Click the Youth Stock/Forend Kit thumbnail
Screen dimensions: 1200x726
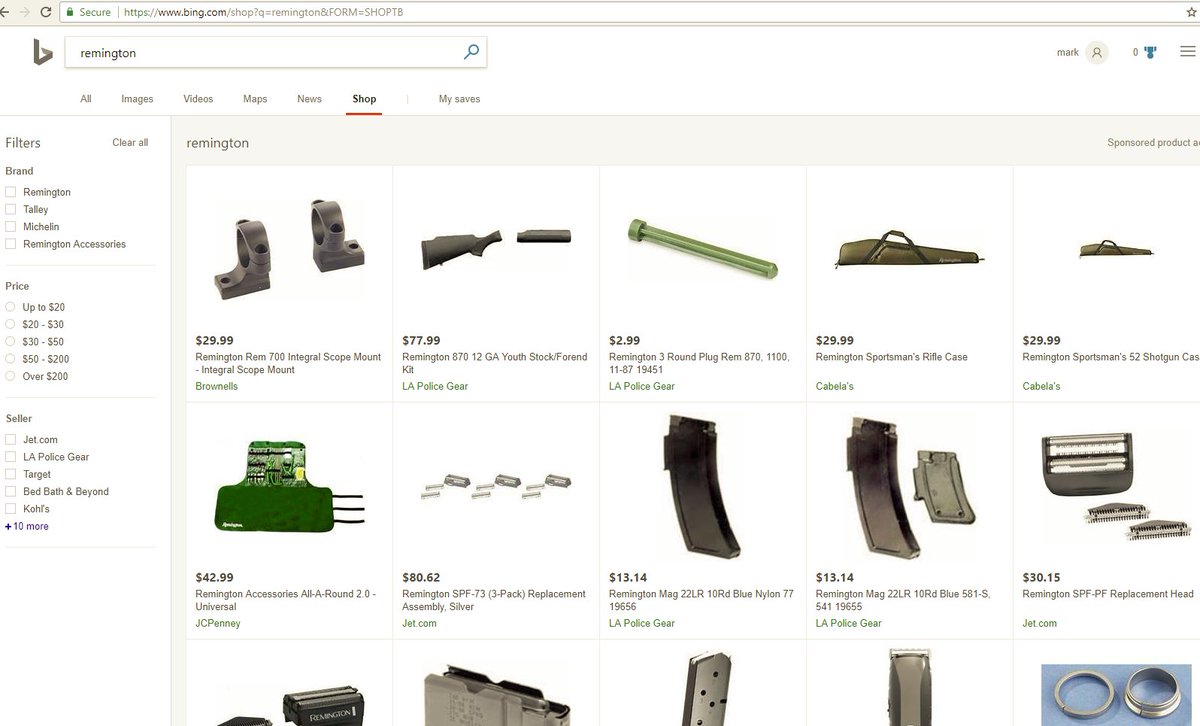click(x=496, y=249)
